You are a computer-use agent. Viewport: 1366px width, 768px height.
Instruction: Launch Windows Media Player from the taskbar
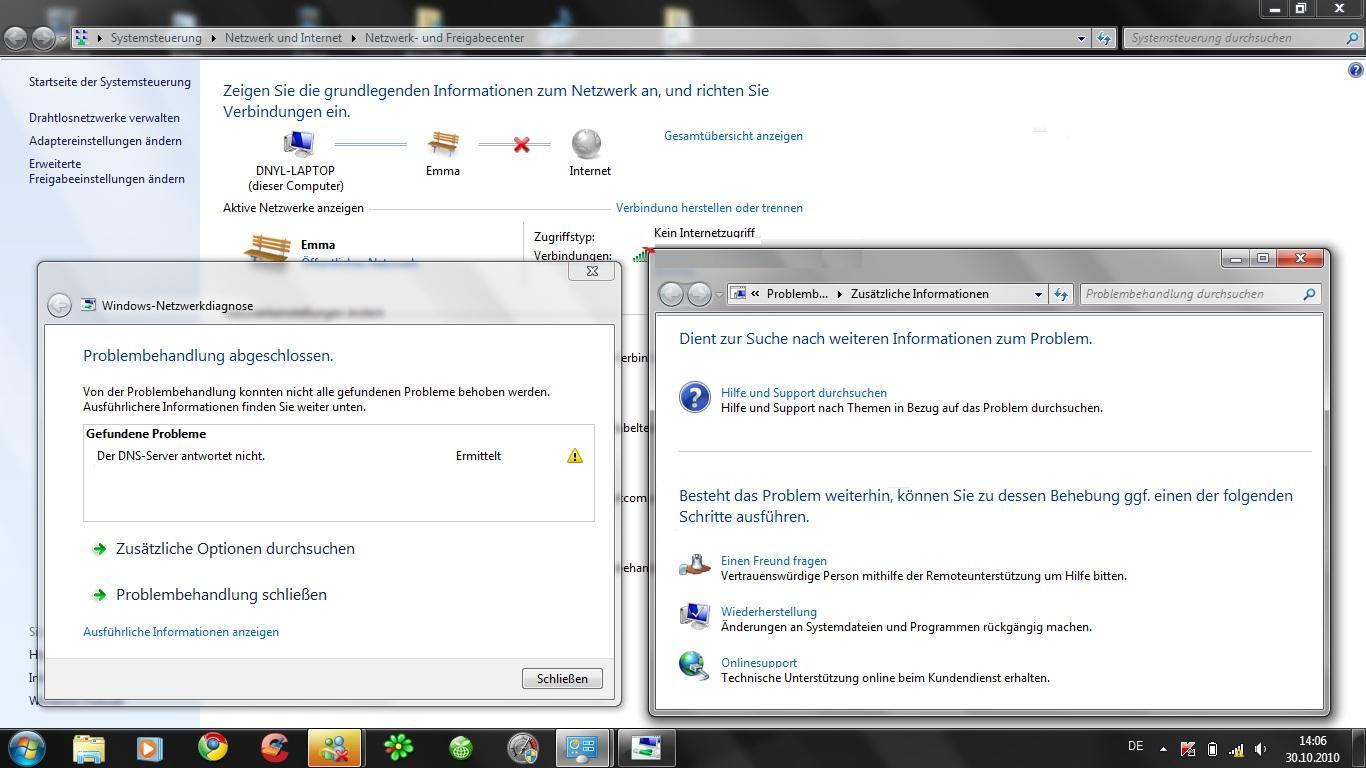149,747
